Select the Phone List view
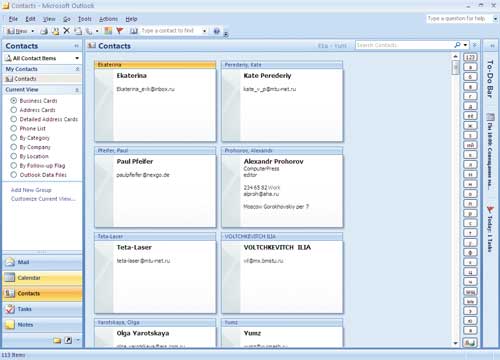Image resolution: width=500 pixels, height=360 pixels. [28, 128]
